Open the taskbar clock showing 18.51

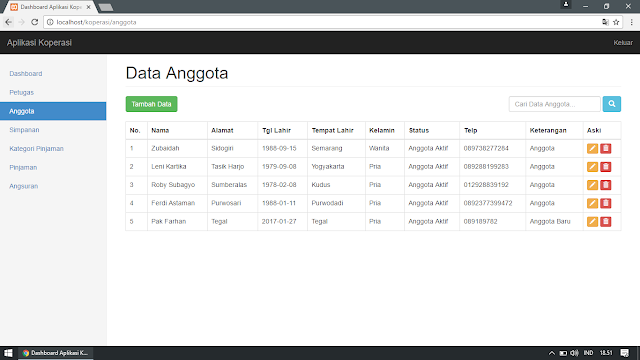click(606, 353)
